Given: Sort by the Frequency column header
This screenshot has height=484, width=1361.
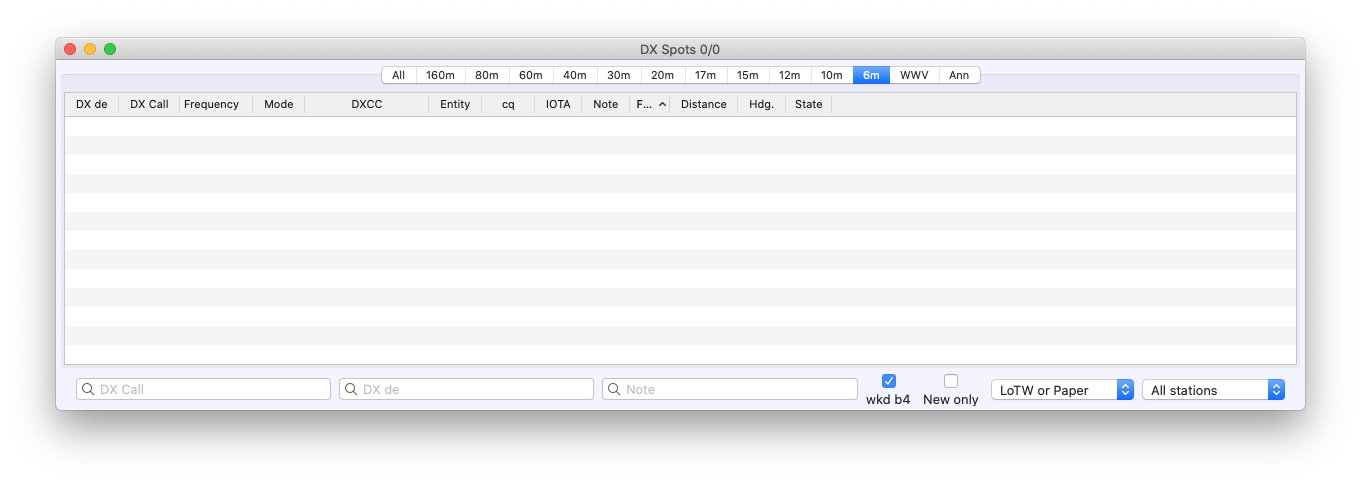Looking at the screenshot, I should point(212,104).
